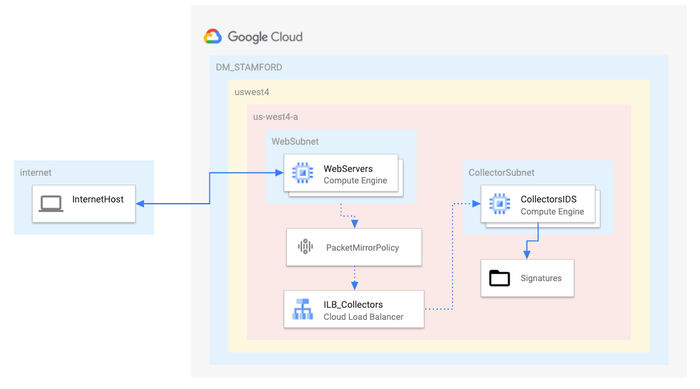Select the CollectorSubnet group label
The image size is (700, 389).
pos(501,173)
